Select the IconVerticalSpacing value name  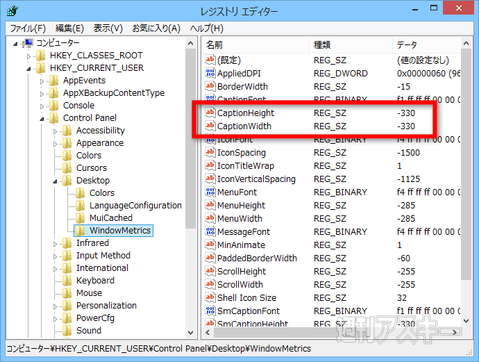(x=256, y=179)
